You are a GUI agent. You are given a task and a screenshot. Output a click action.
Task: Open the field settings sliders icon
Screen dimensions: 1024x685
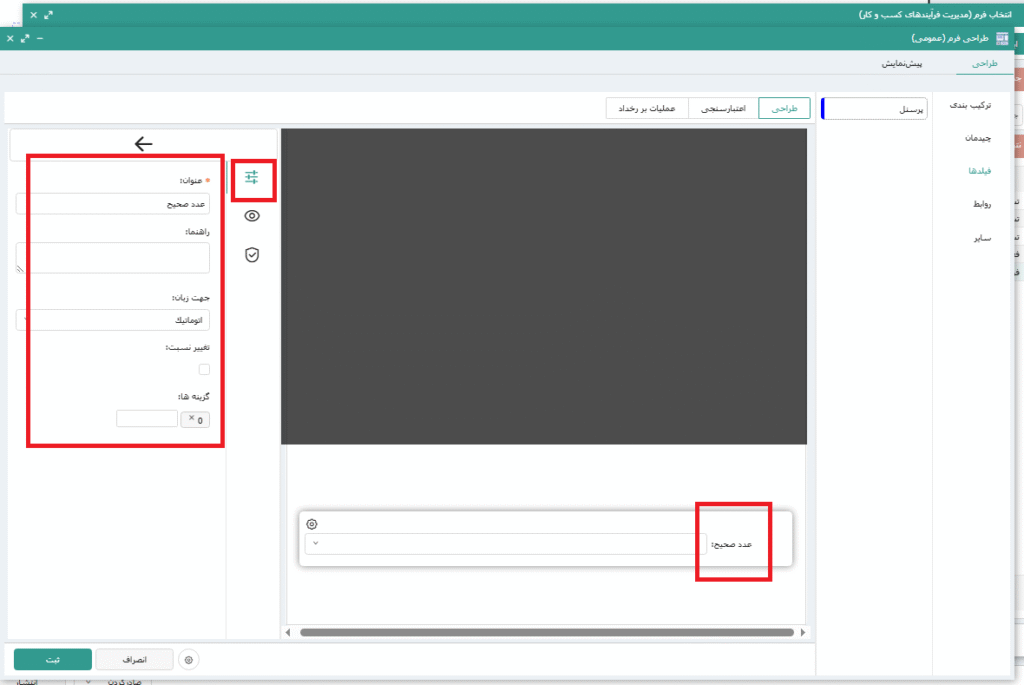tap(251, 177)
